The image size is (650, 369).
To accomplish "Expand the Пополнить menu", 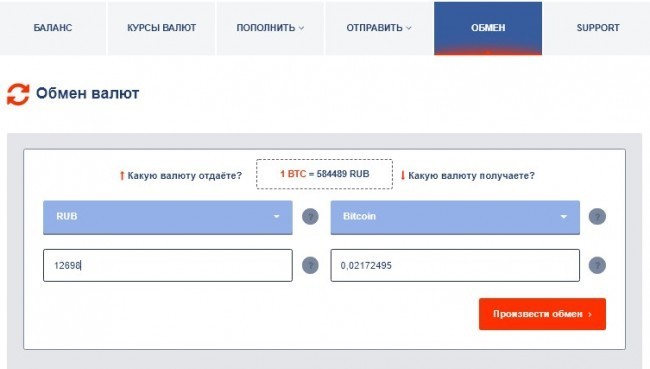I will click(x=270, y=28).
